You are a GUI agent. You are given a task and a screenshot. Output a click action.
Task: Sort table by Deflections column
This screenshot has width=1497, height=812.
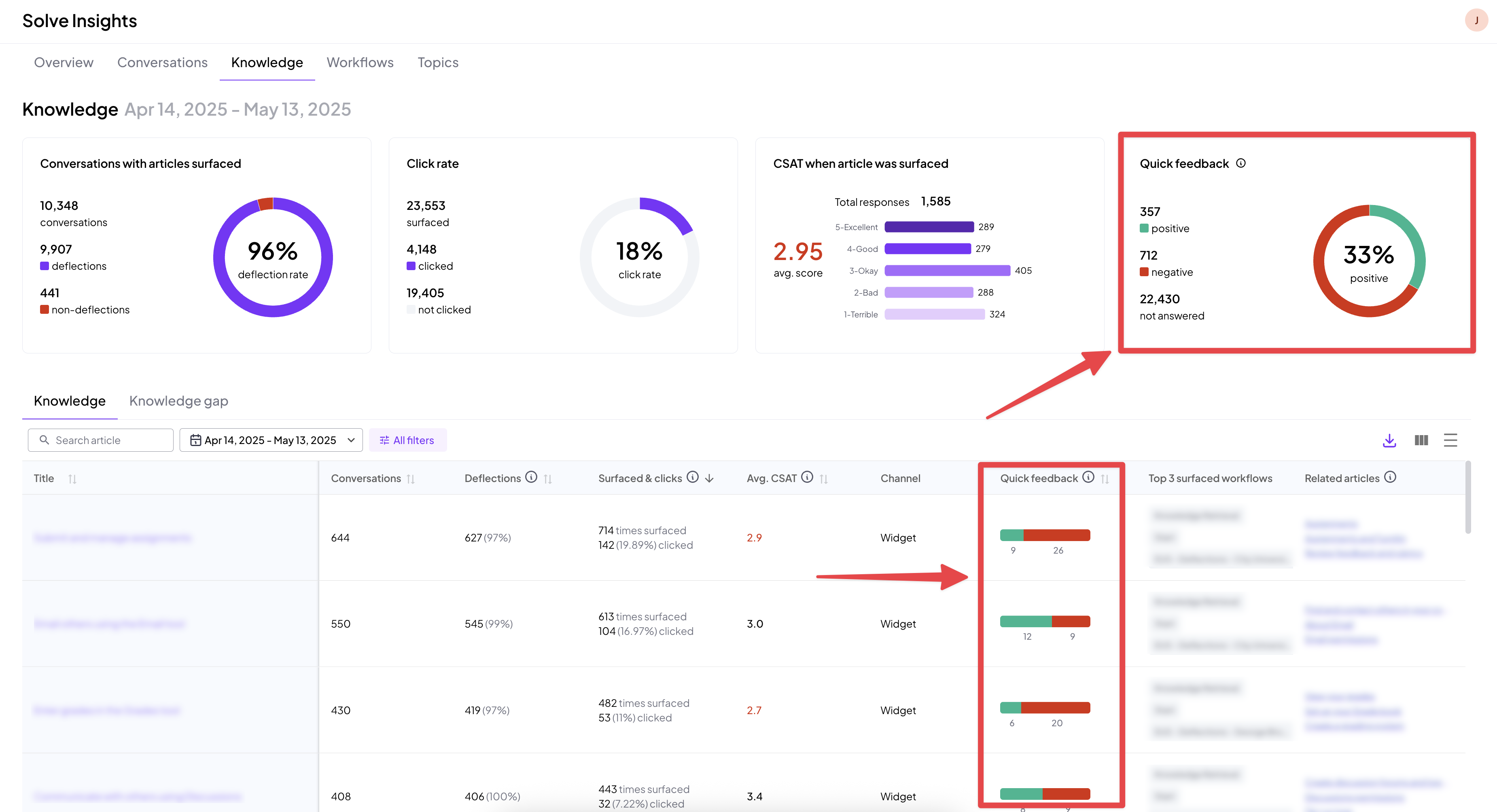548,479
